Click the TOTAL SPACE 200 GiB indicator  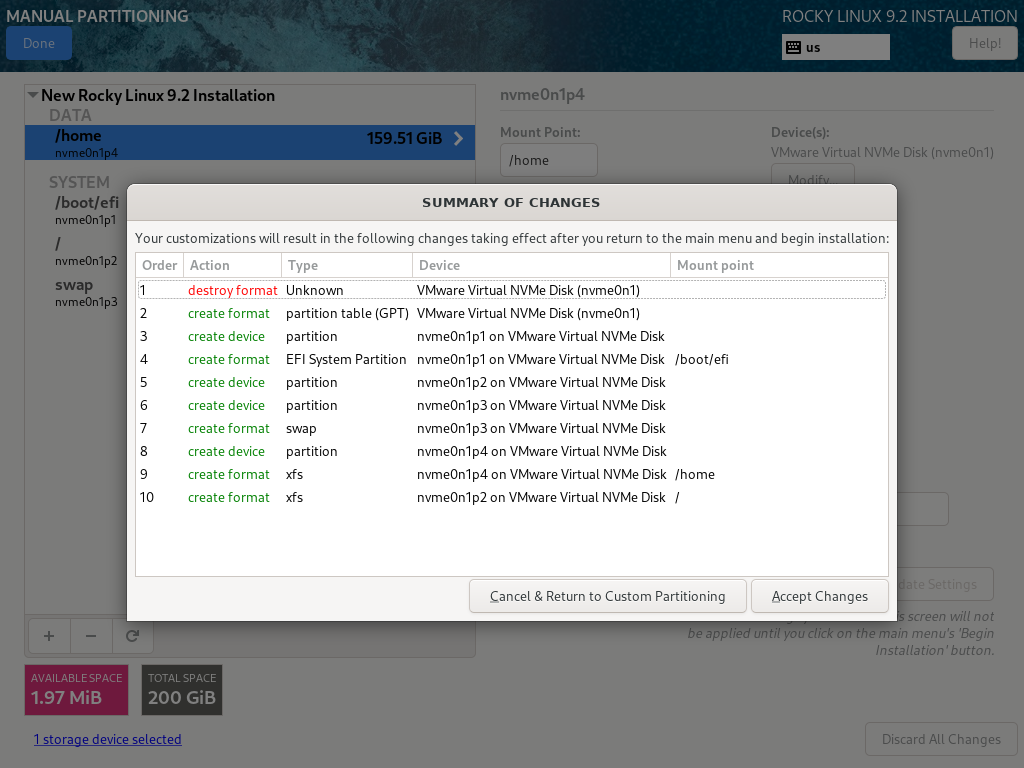(182, 690)
